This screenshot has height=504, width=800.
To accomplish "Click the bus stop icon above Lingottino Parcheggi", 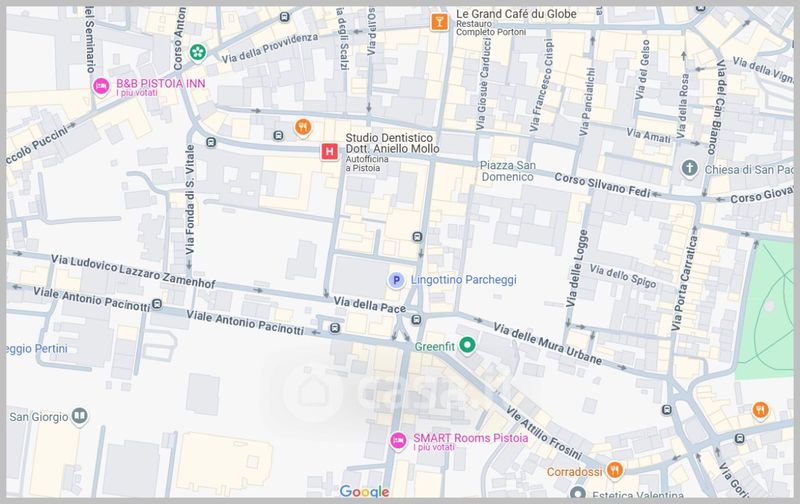I will click(417, 238).
